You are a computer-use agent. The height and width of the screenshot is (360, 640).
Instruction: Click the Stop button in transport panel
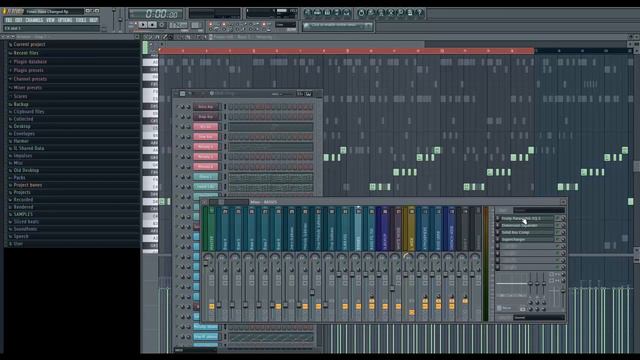[x=152, y=25]
